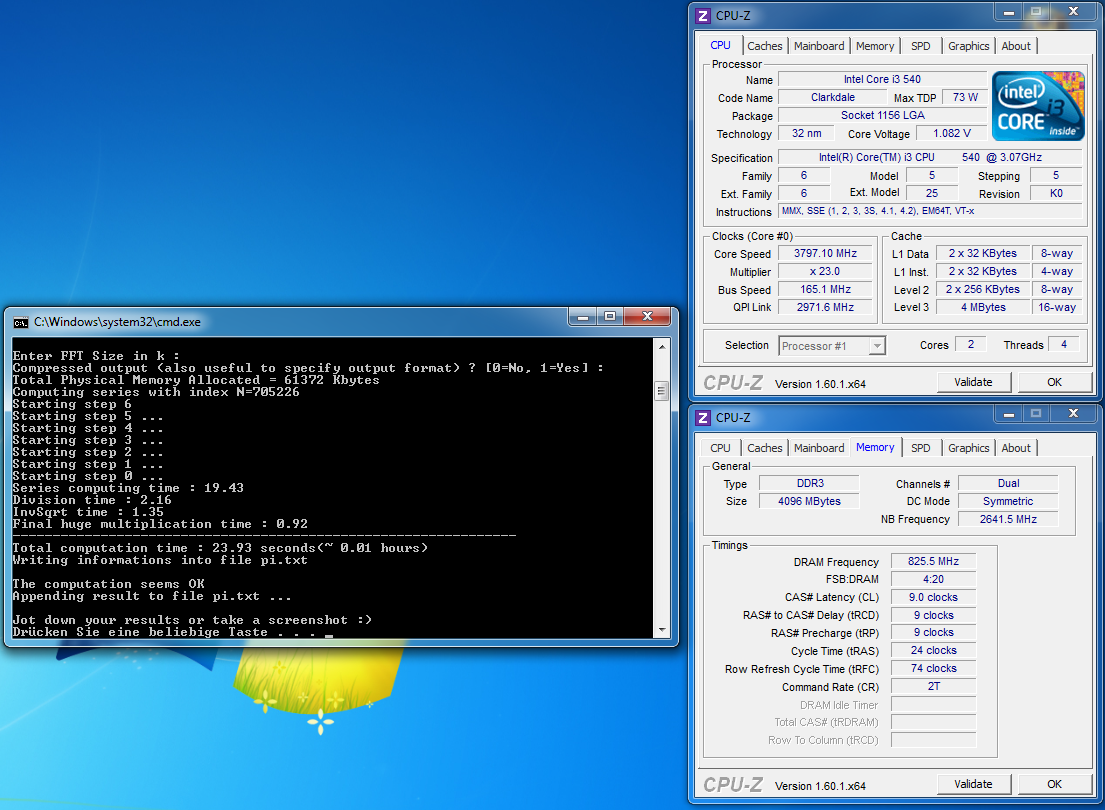The height and width of the screenshot is (810, 1105).
Task: Select the CPU tab in upper CPU-Z window
Action: (720, 45)
